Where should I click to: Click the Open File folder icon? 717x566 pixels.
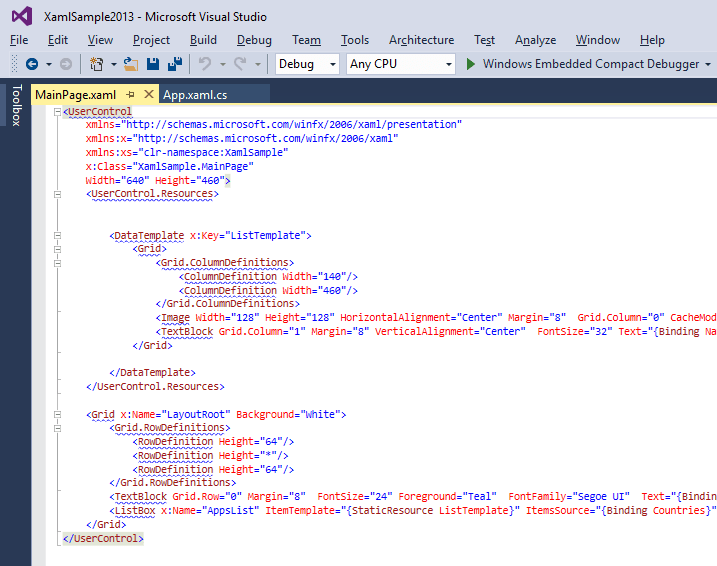(131, 64)
